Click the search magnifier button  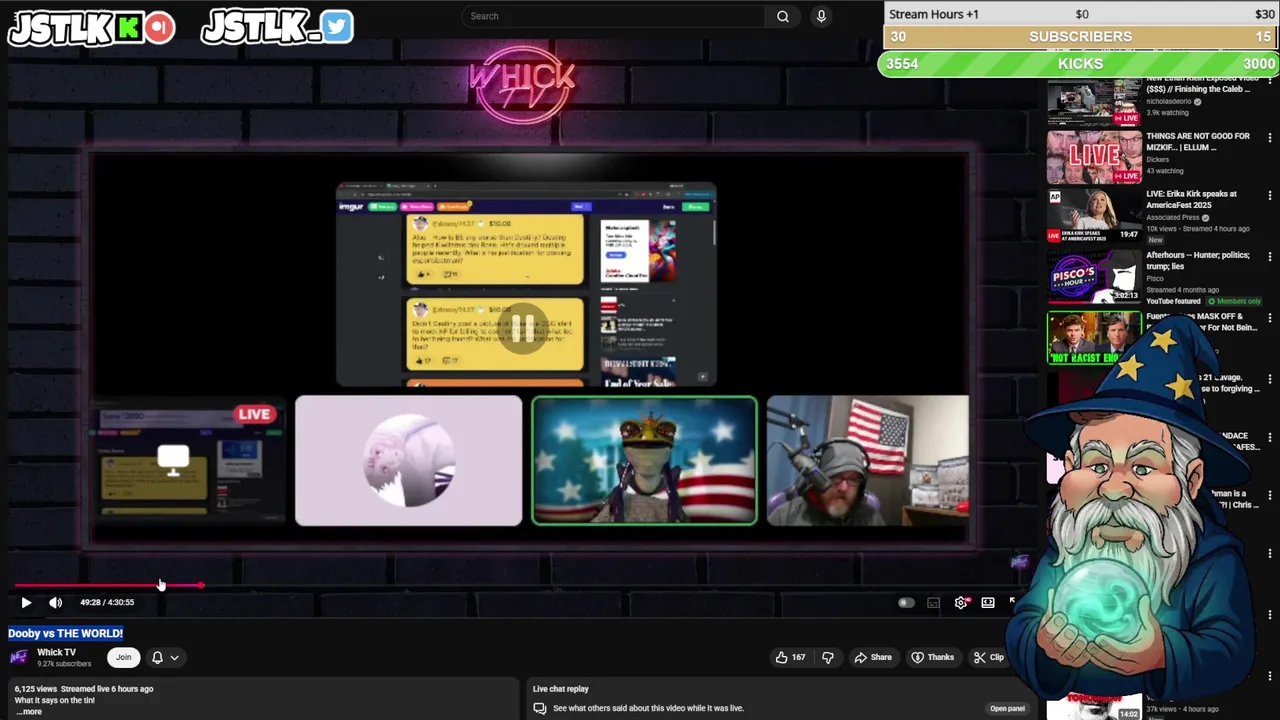pos(783,16)
